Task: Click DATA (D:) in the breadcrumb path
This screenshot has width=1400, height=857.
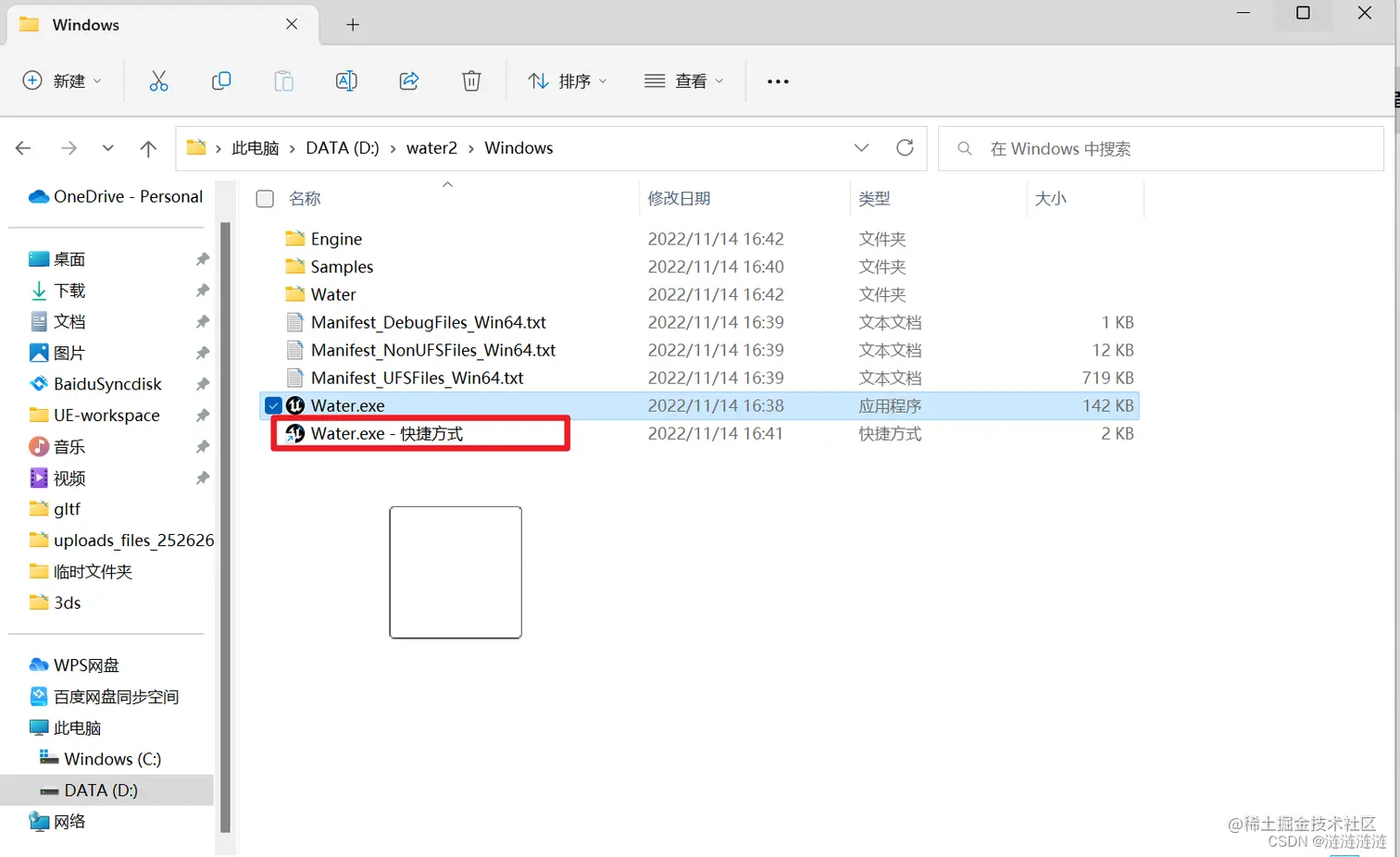Action: click(x=342, y=147)
